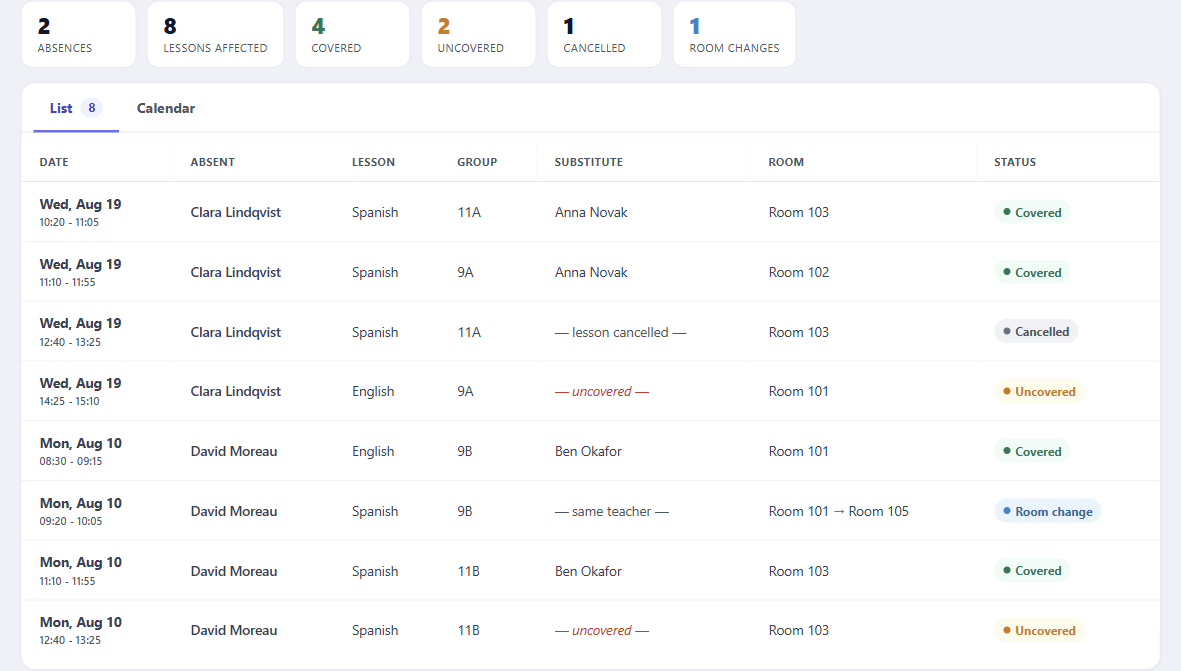Click group 9B in the 09:20 - 10:05 row
This screenshot has width=1181, height=671.
pos(465,511)
